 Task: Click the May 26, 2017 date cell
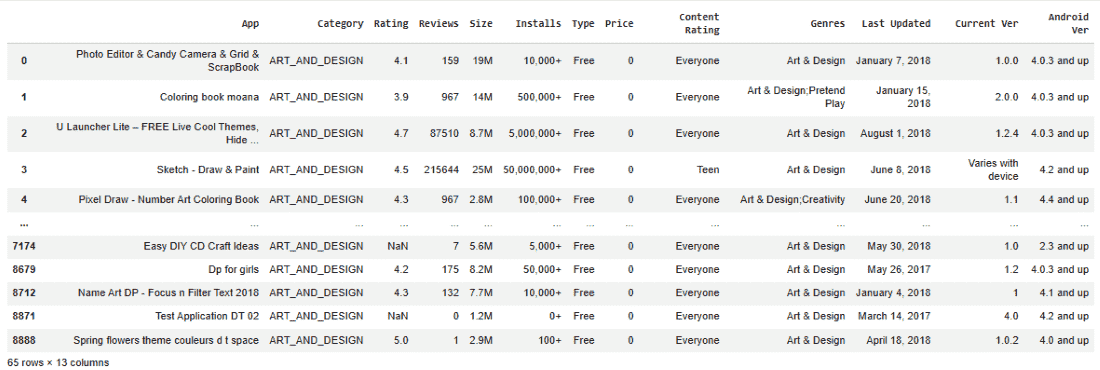(899, 269)
